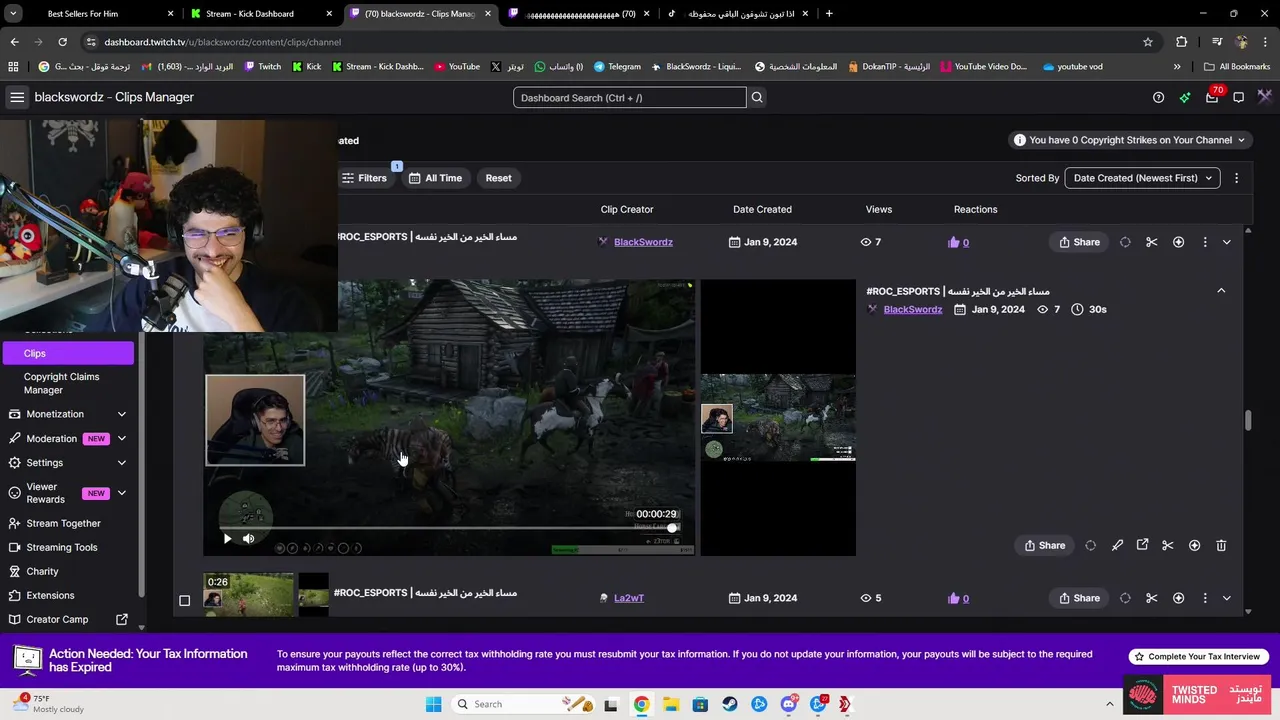Click Share button in expanded clip panel
The width and height of the screenshot is (1280, 720).
click(x=1044, y=545)
